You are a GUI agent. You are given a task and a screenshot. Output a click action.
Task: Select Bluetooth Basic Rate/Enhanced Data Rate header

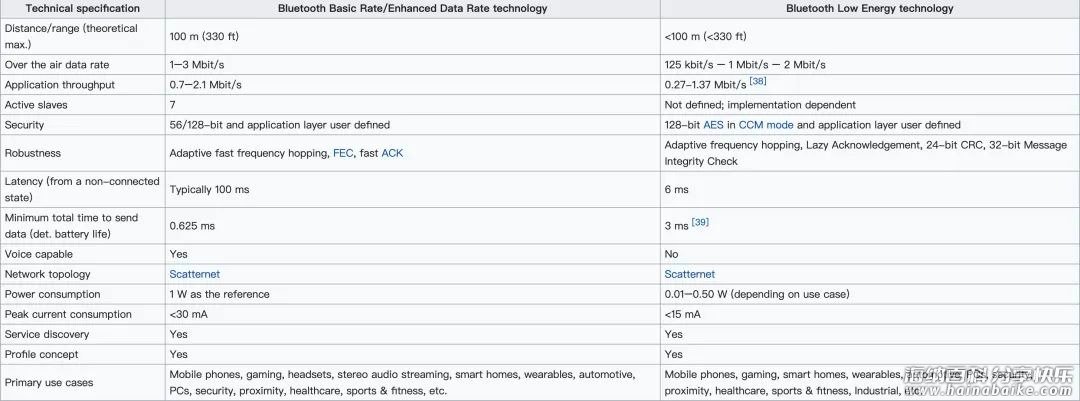[x=413, y=9]
